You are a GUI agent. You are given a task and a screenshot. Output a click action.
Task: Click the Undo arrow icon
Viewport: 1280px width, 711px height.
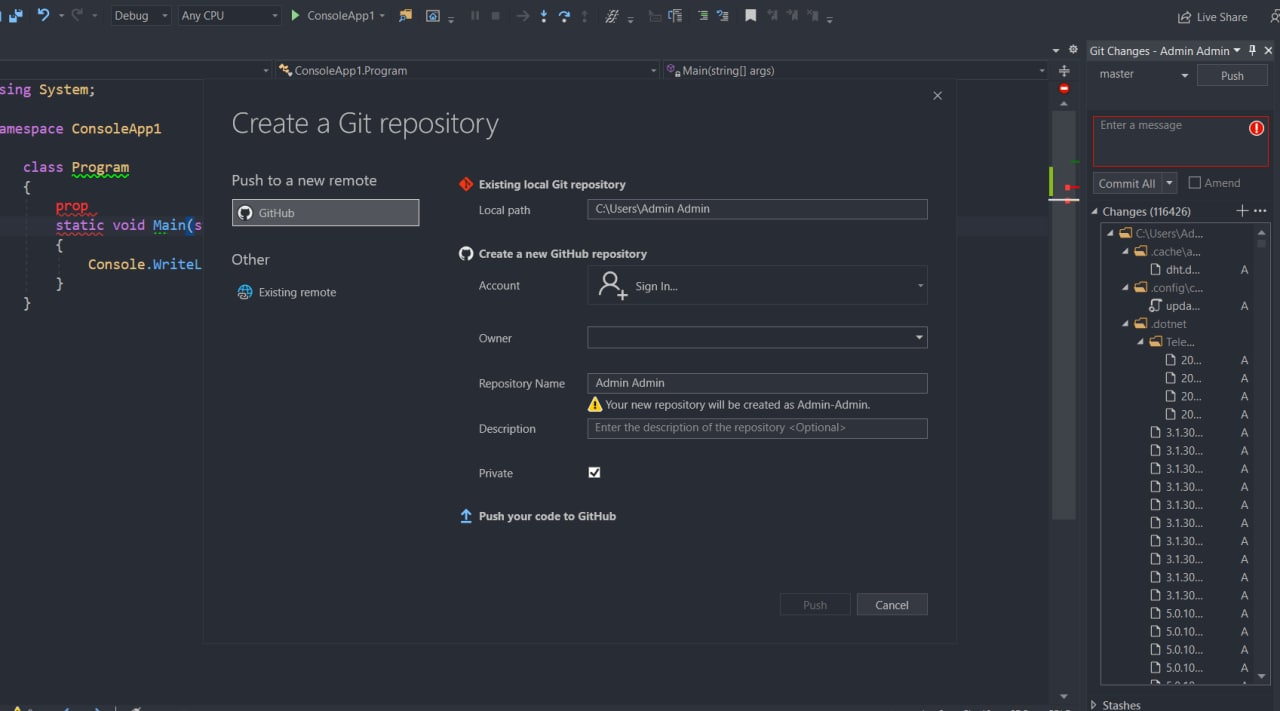[x=43, y=15]
